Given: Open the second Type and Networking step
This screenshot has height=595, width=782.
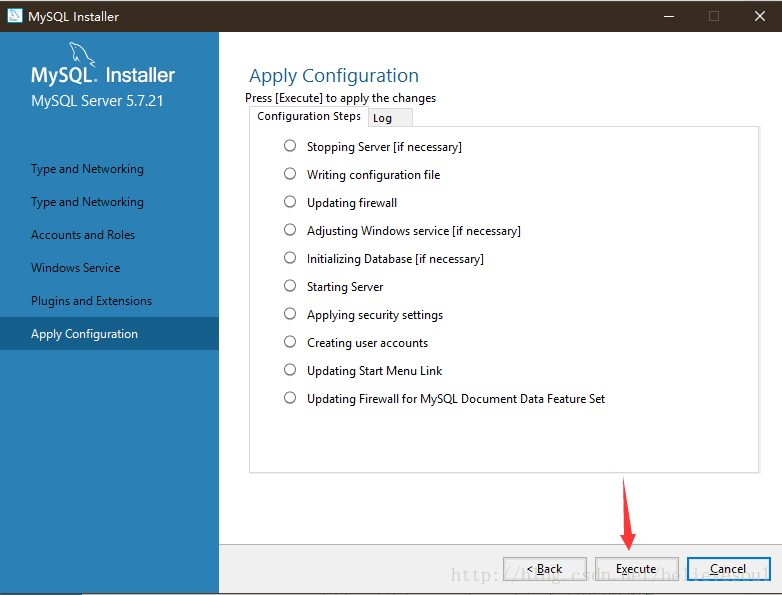Looking at the screenshot, I should [87, 202].
